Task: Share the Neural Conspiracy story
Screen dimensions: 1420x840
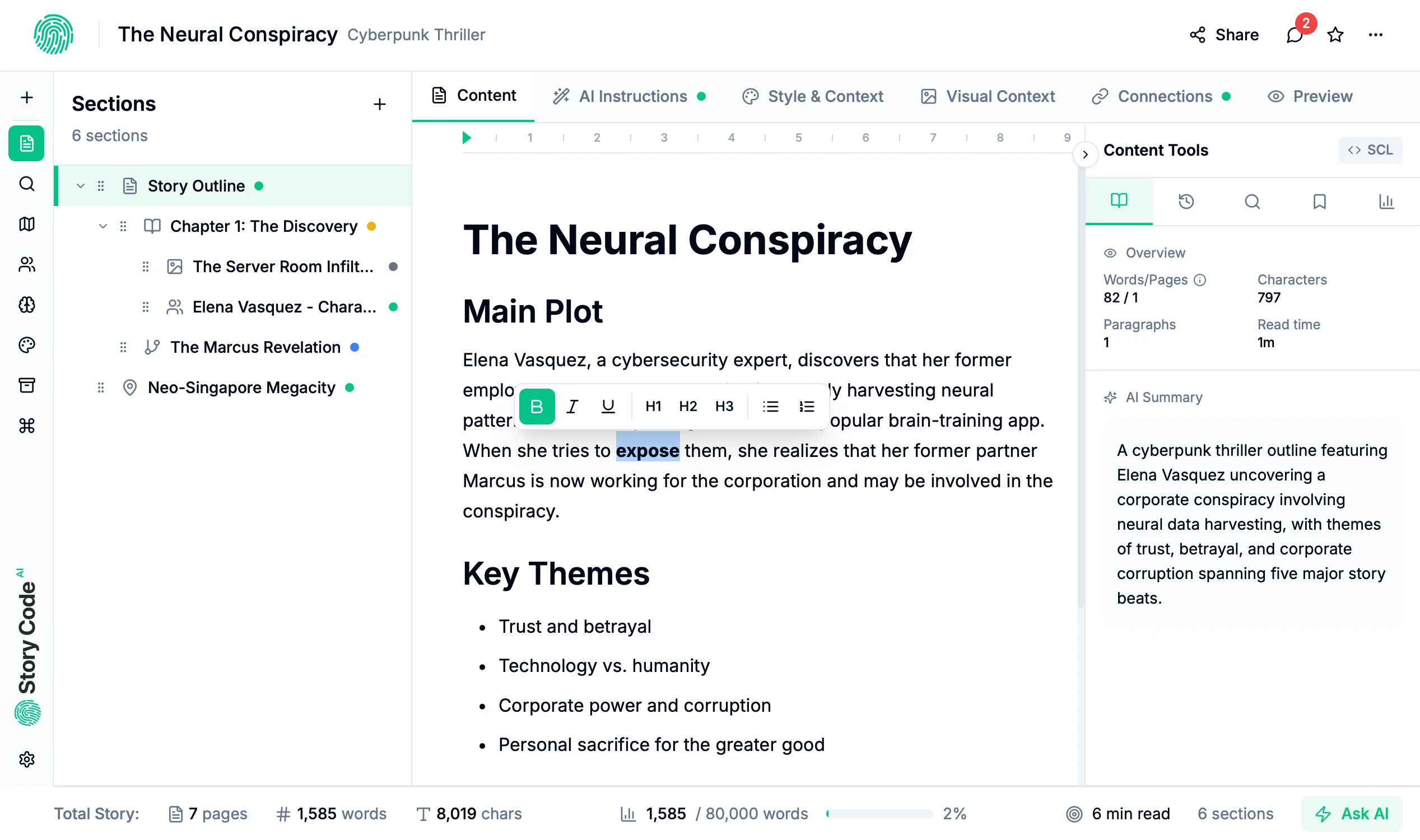Action: pos(1223,35)
